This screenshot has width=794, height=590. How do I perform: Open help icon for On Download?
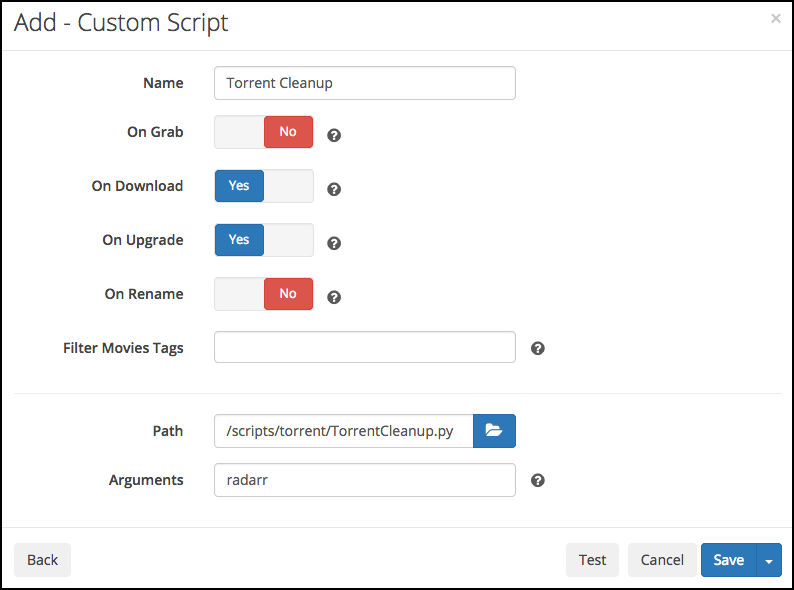334,189
